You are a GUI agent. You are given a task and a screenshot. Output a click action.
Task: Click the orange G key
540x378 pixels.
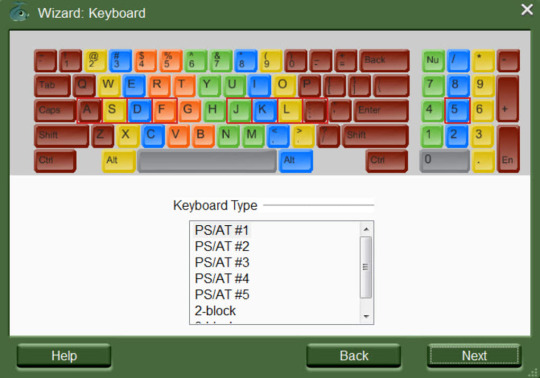[190, 111]
